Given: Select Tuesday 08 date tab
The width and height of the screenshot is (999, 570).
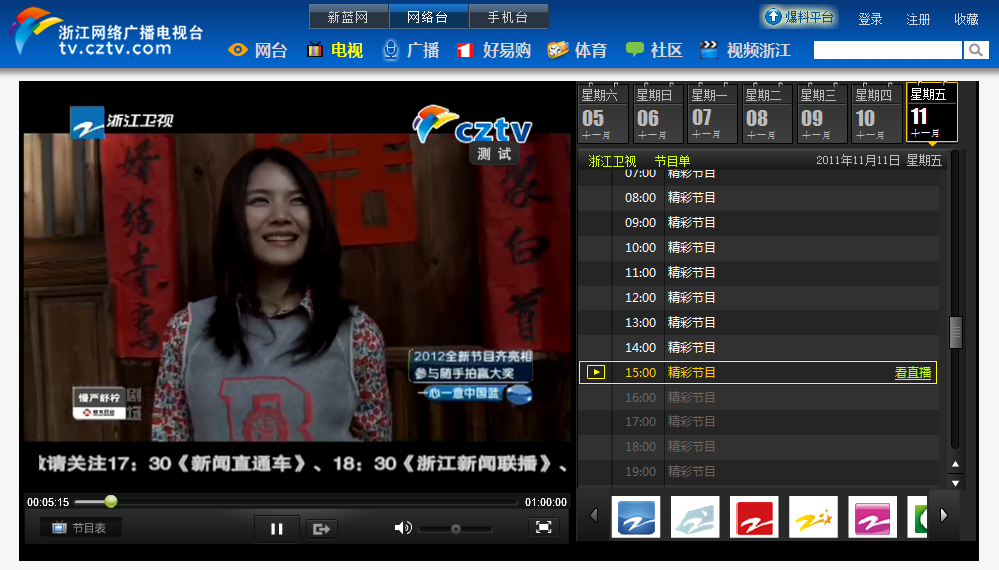Looking at the screenshot, I should tap(766, 113).
